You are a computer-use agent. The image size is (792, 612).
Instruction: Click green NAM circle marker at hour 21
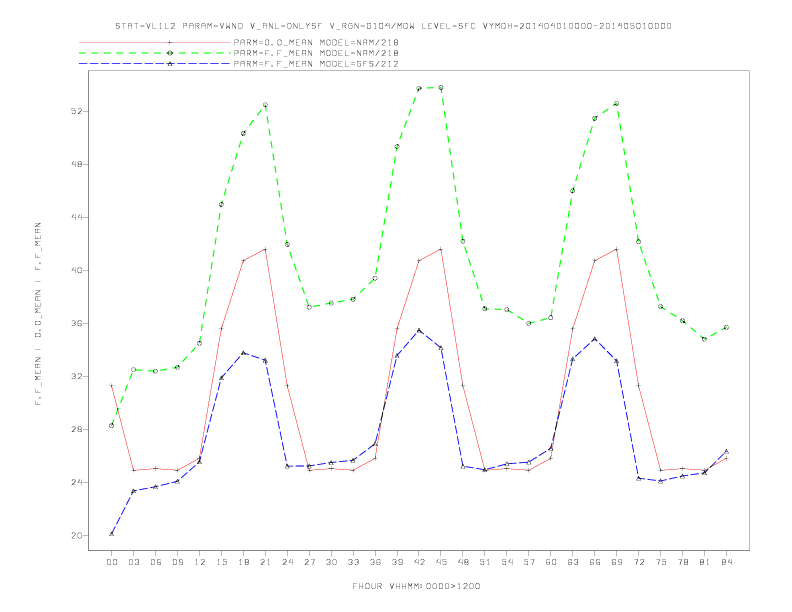[x=265, y=105]
